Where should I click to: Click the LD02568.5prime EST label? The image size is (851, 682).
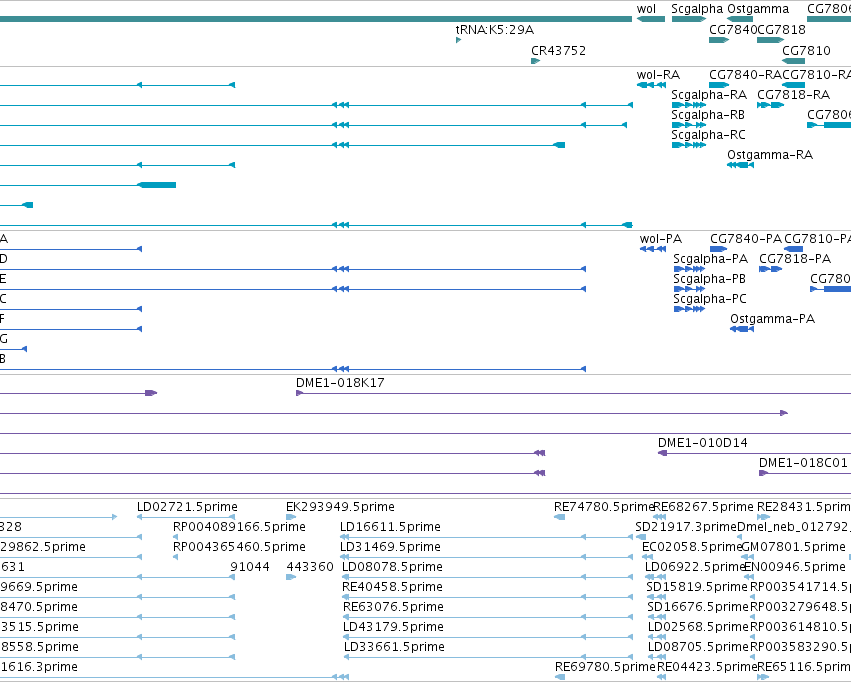click(698, 628)
